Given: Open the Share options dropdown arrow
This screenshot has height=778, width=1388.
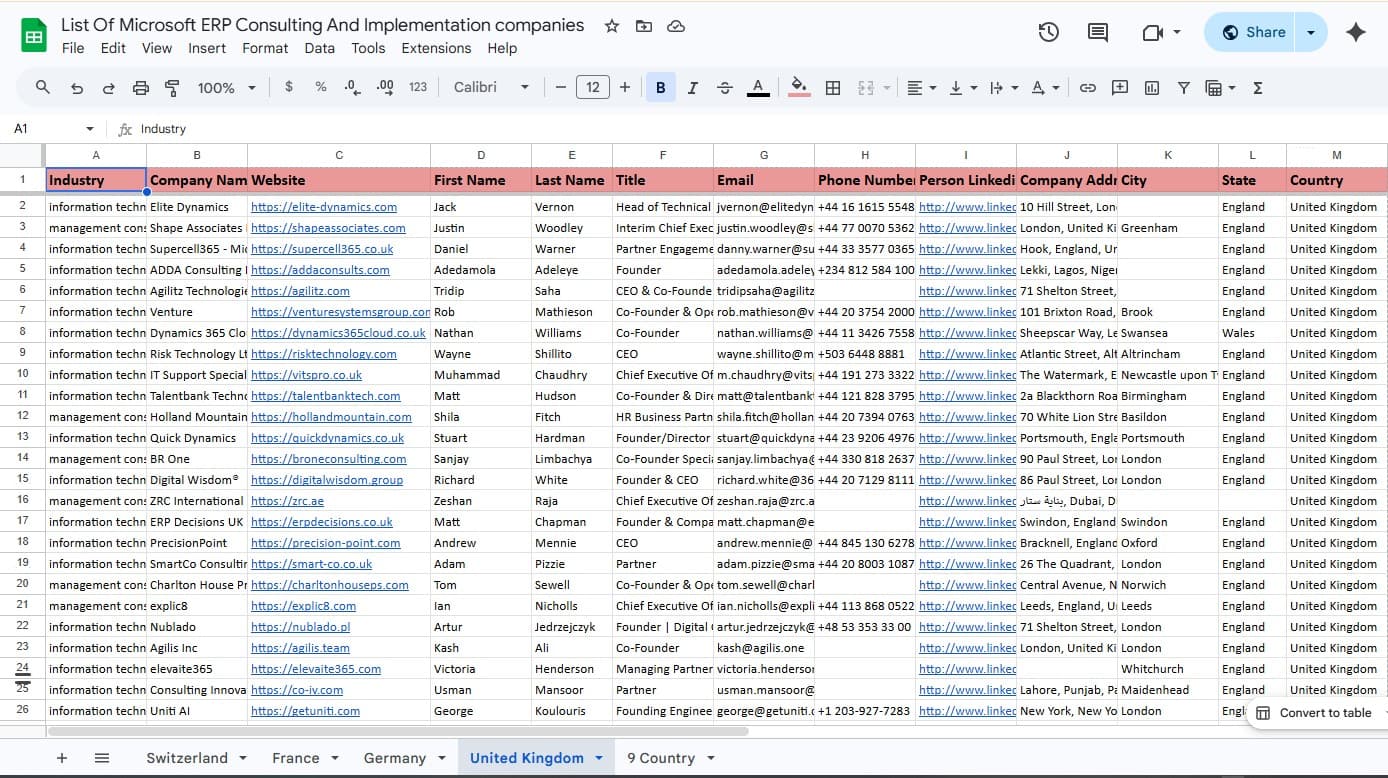Looking at the screenshot, I should coord(1311,32).
